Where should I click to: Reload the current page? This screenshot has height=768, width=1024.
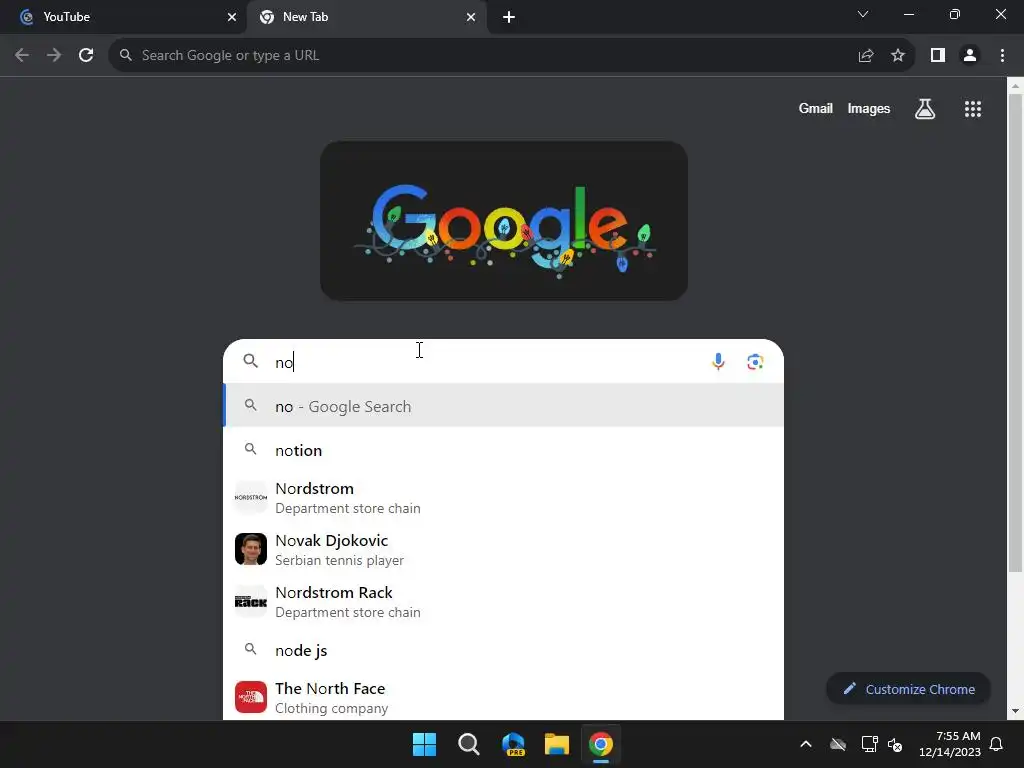[x=86, y=56]
